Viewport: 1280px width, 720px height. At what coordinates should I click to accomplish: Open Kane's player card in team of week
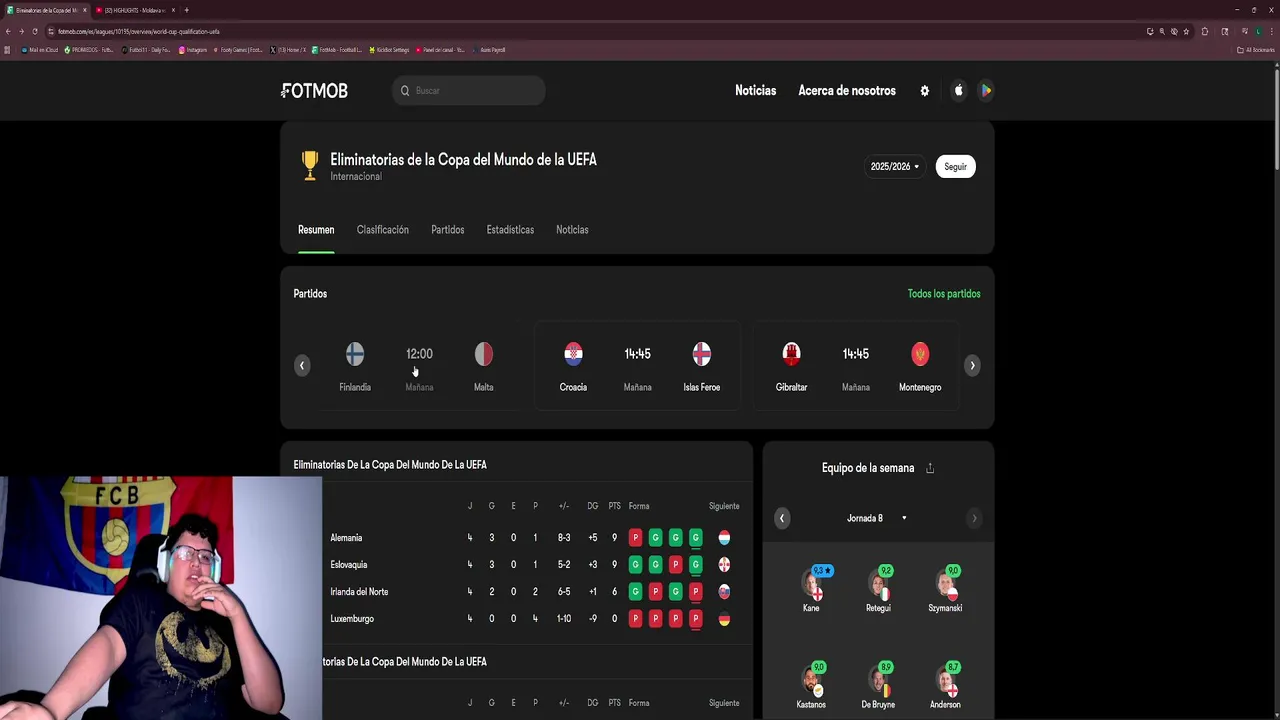pyautogui.click(x=811, y=589)
